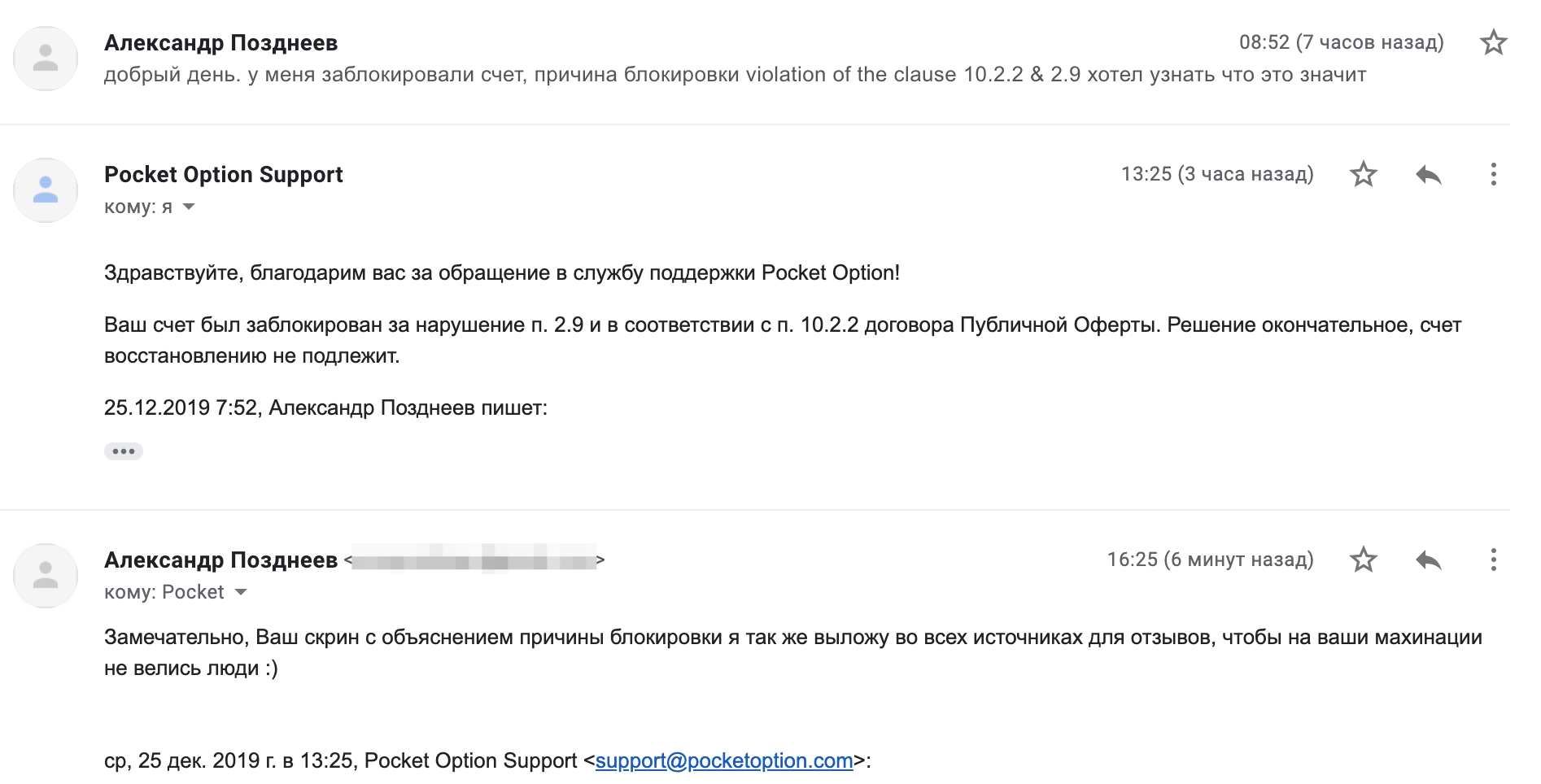Viewport: 1541px width, 784px height.
Task: Reply to the Pocket Option Support message
Action: point(1428,174)
